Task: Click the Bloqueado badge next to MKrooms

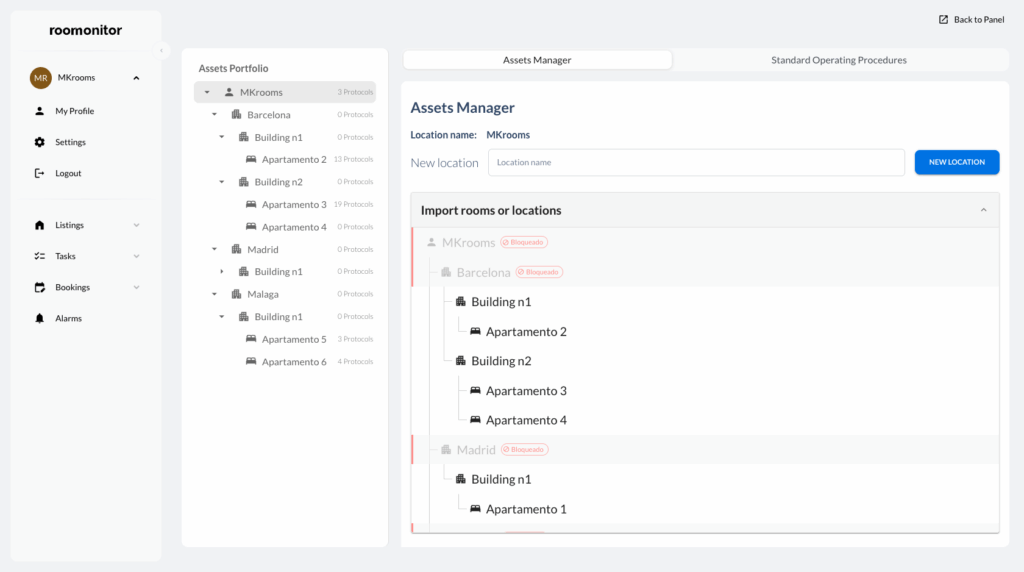Action: coord(524,242)
